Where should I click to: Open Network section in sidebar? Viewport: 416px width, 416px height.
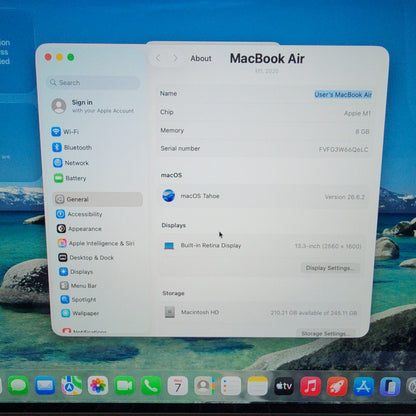(x=71, y=163)
